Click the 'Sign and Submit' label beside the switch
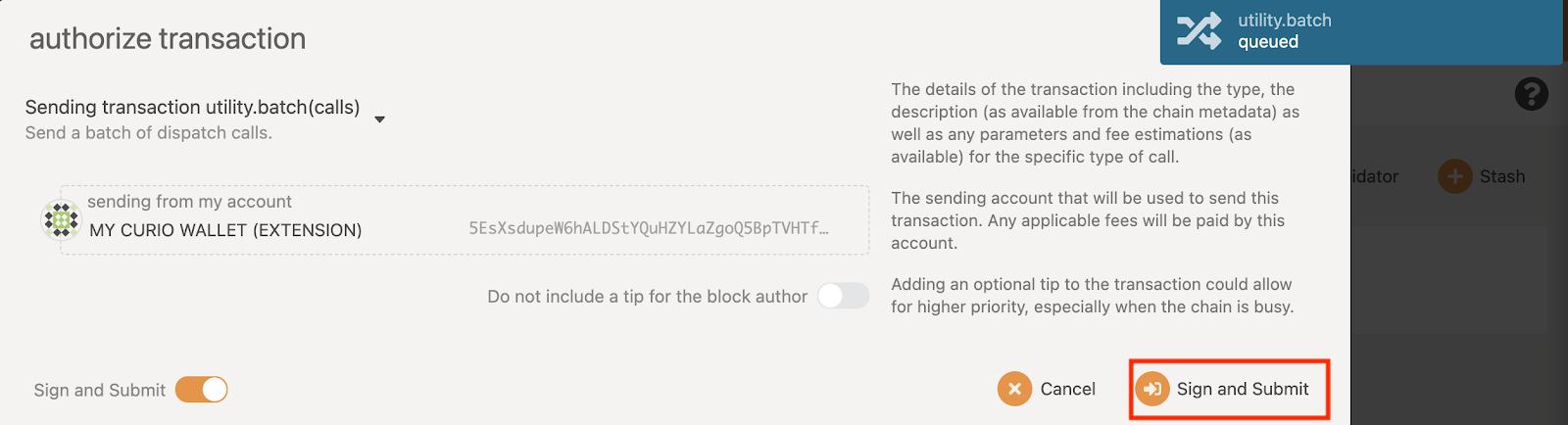Viewport: 1568px width, 425px height. coord(99,390)
